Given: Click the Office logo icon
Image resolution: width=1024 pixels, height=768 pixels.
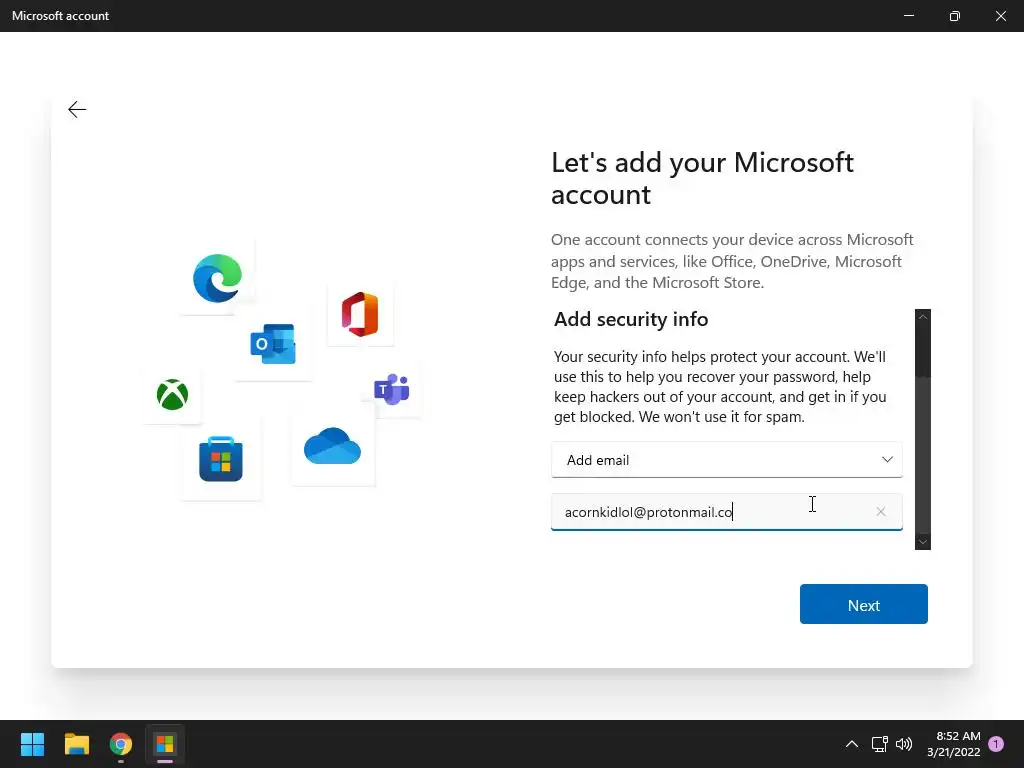Looking at the screenshot, I should coord(360,315).
